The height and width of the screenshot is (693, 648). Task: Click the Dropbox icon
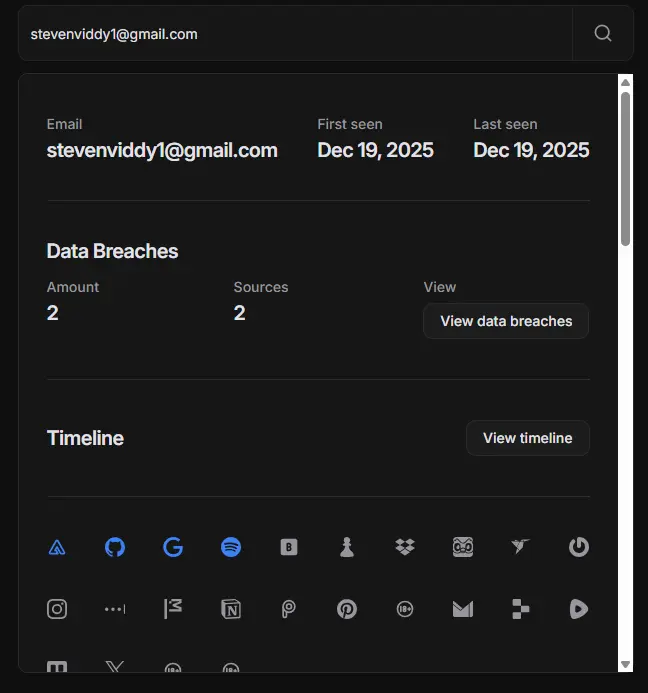pos(405,547)
